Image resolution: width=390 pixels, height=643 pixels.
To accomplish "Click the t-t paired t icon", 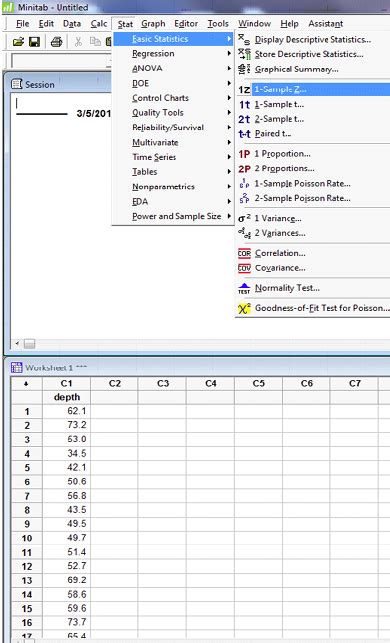I will click(x=244, y=134).
